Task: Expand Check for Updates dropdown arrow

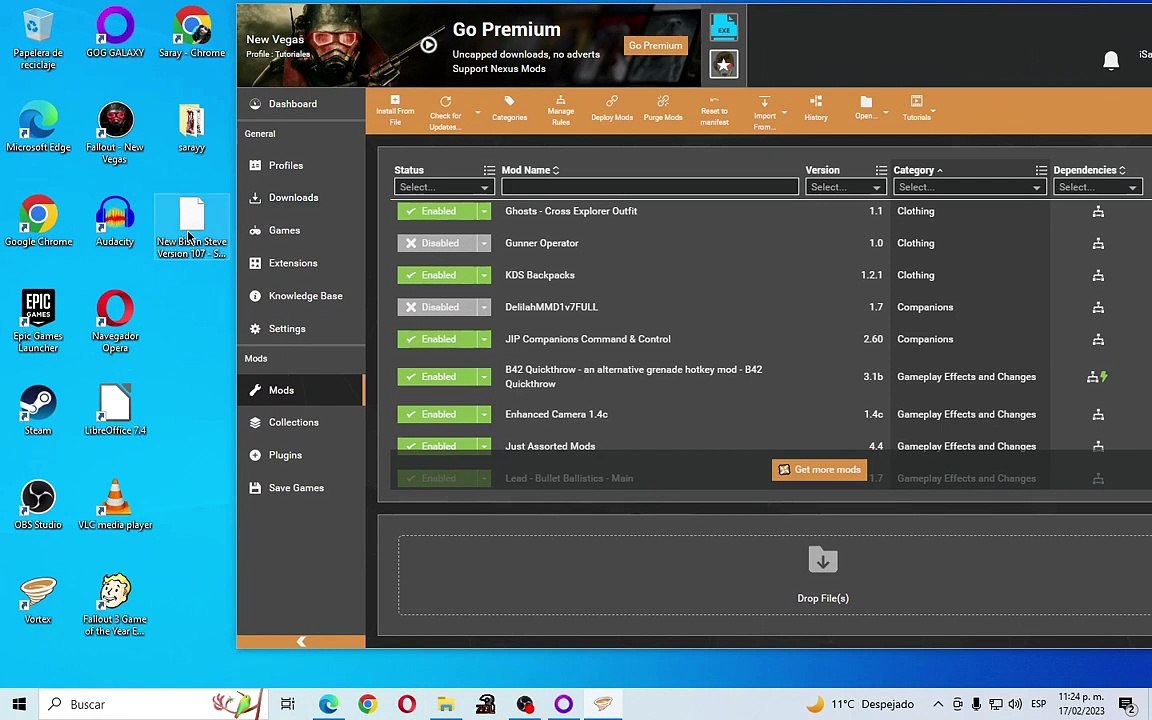Action: (478, 112)
